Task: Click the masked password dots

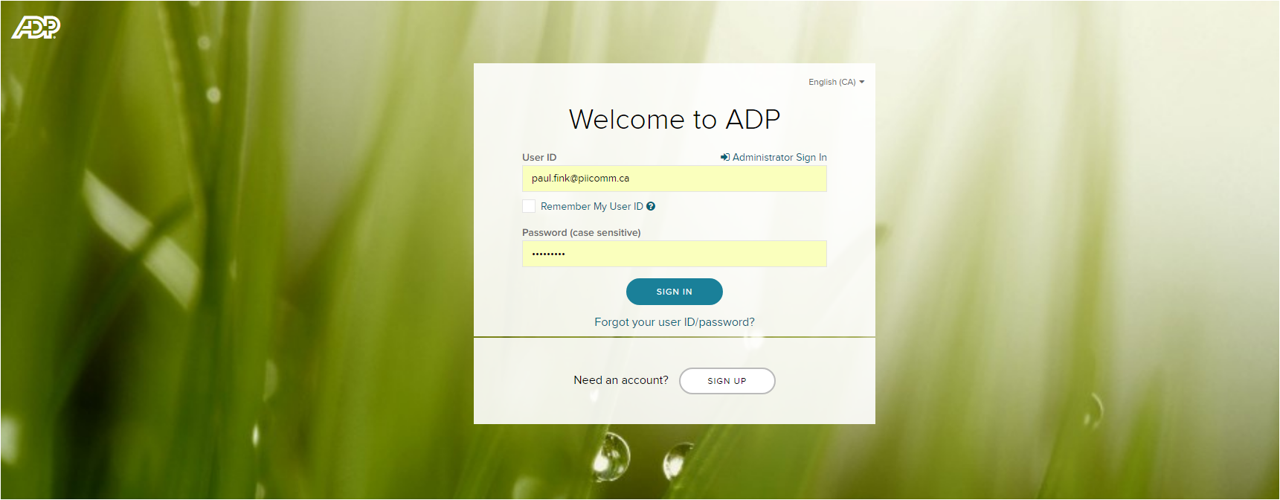Action: pos(548,255)
